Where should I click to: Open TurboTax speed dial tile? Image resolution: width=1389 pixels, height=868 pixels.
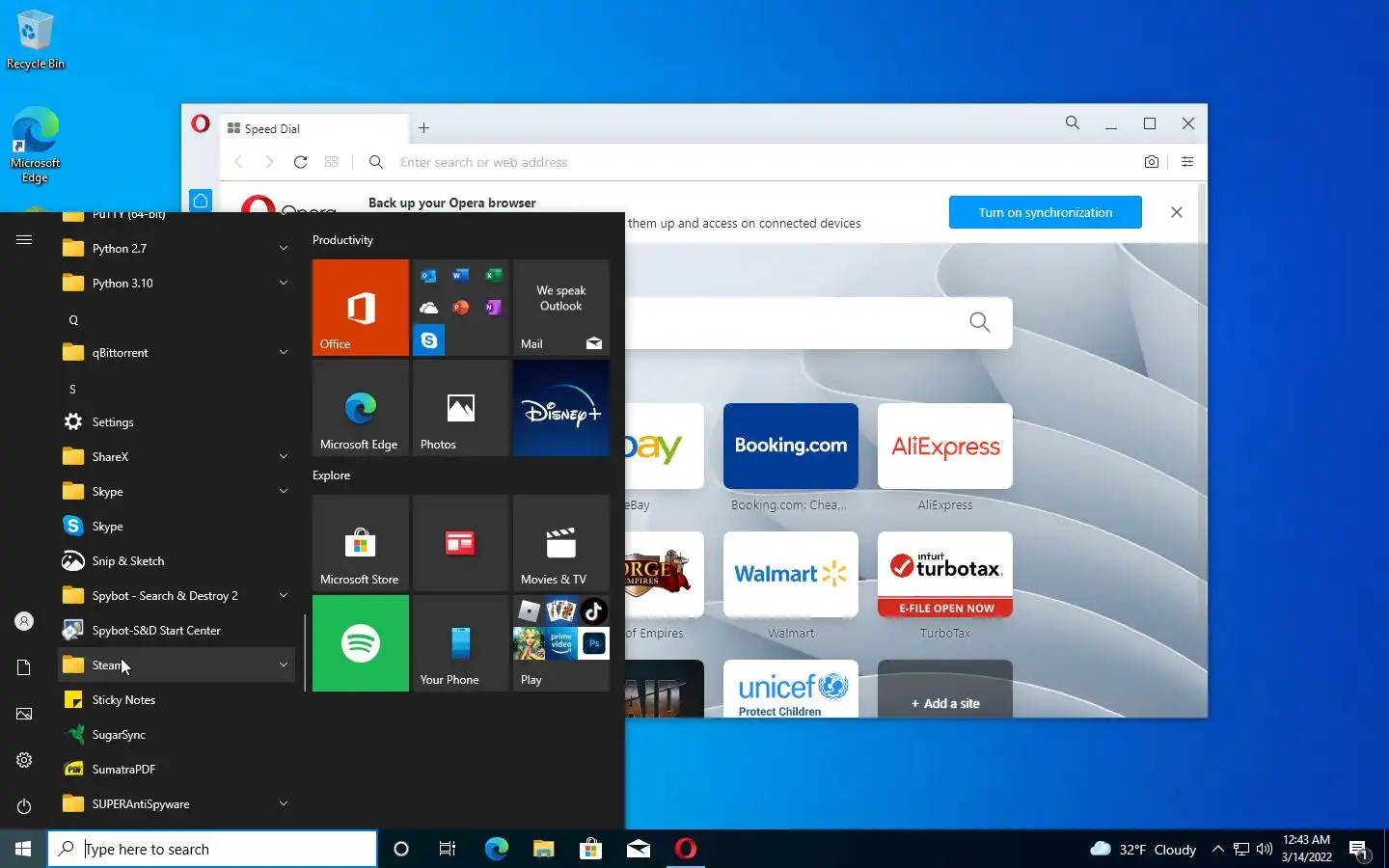(945, 575)
